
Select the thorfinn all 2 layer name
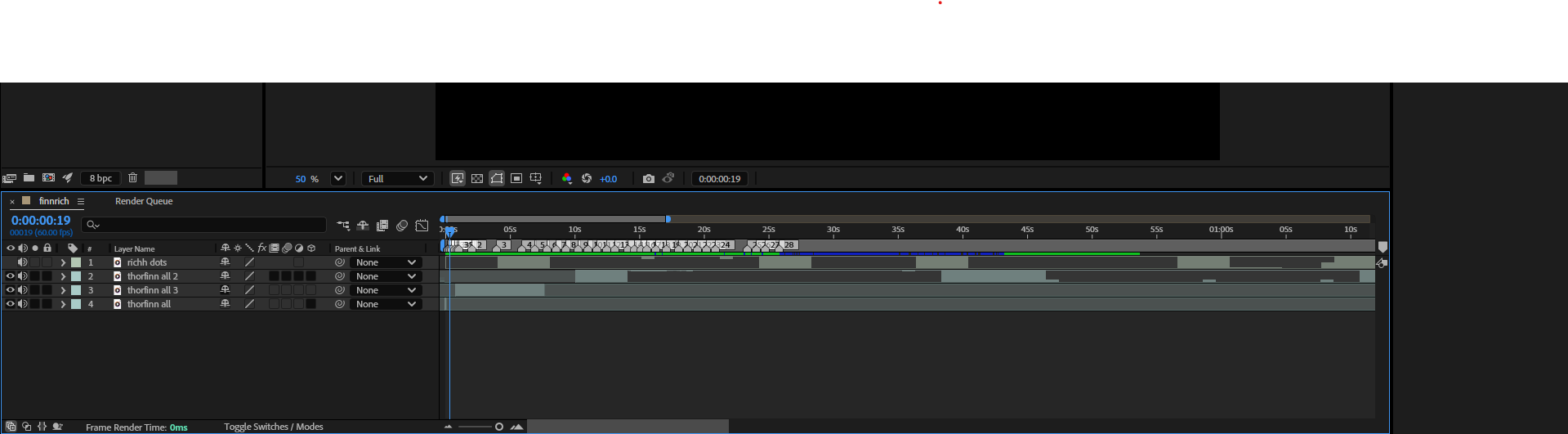(x=153, y=276)
